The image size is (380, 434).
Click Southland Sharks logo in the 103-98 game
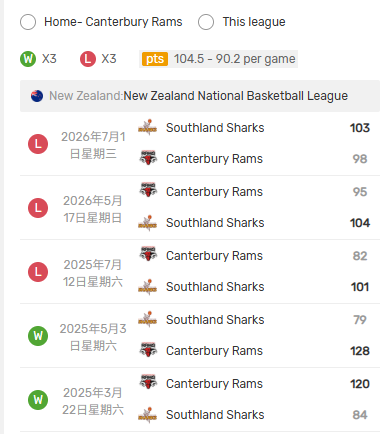click(148, 127)
